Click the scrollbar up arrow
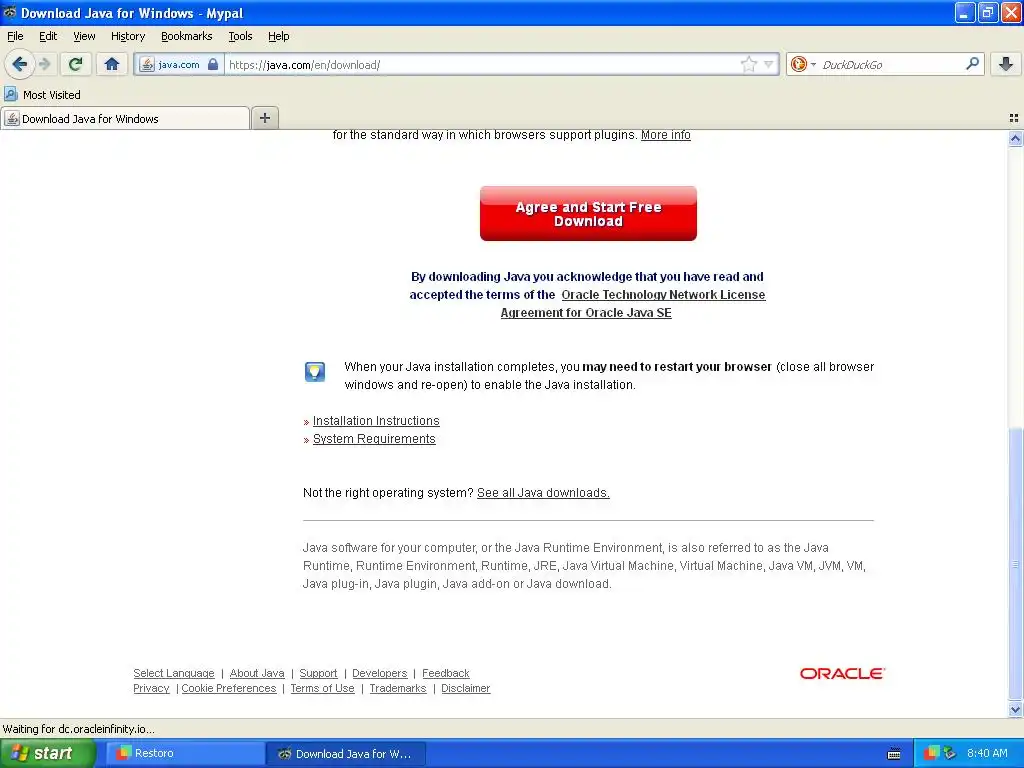Viewport: 1024px width, 768px height. click(x=1015, y=138)
